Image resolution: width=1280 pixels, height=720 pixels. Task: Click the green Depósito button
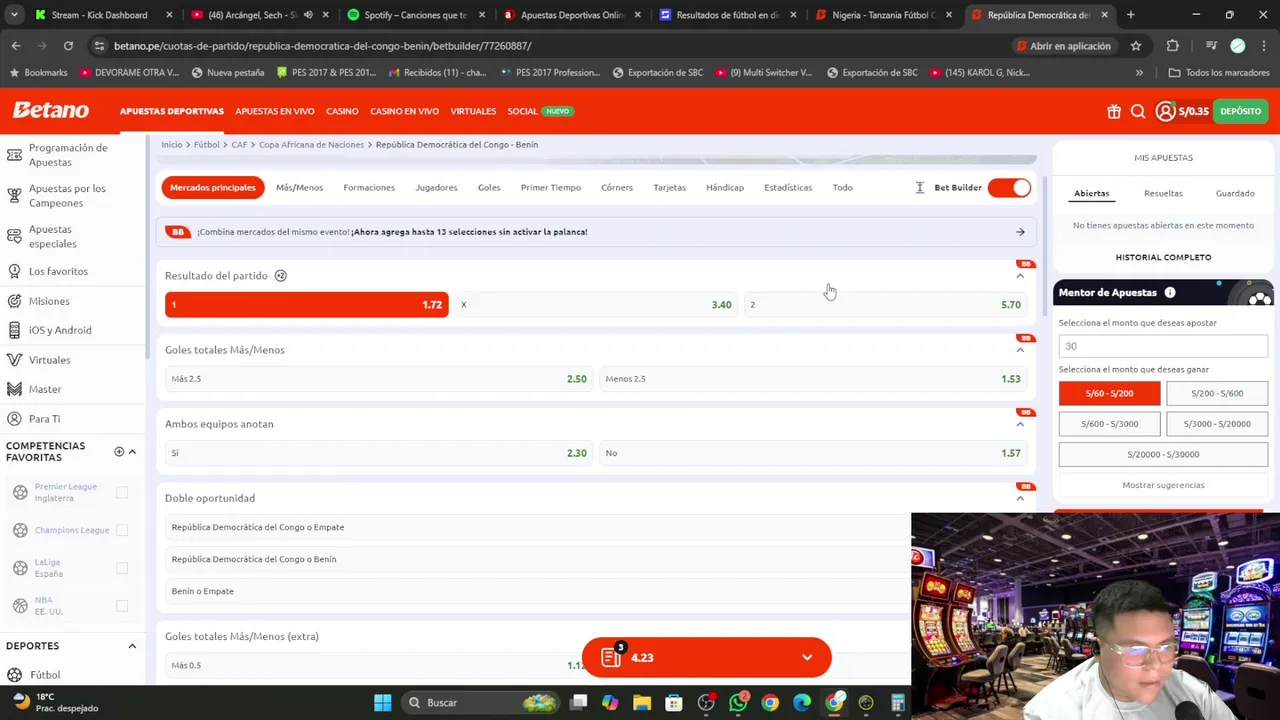tap(1240, 111)
